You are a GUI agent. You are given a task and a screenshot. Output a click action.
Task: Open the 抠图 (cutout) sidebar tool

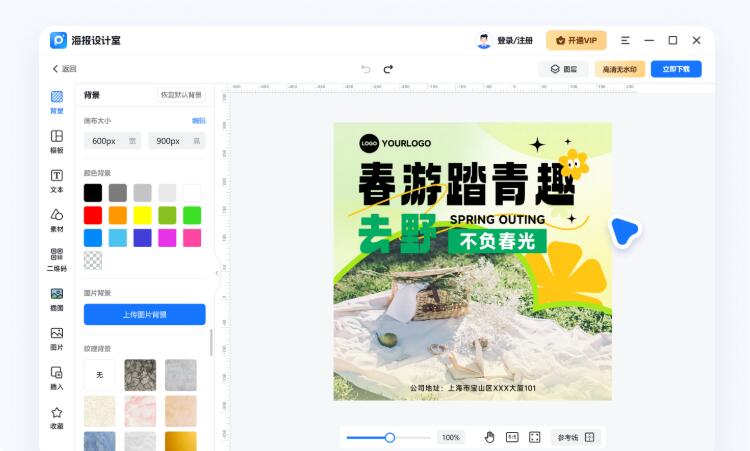[x=56, y=299]
